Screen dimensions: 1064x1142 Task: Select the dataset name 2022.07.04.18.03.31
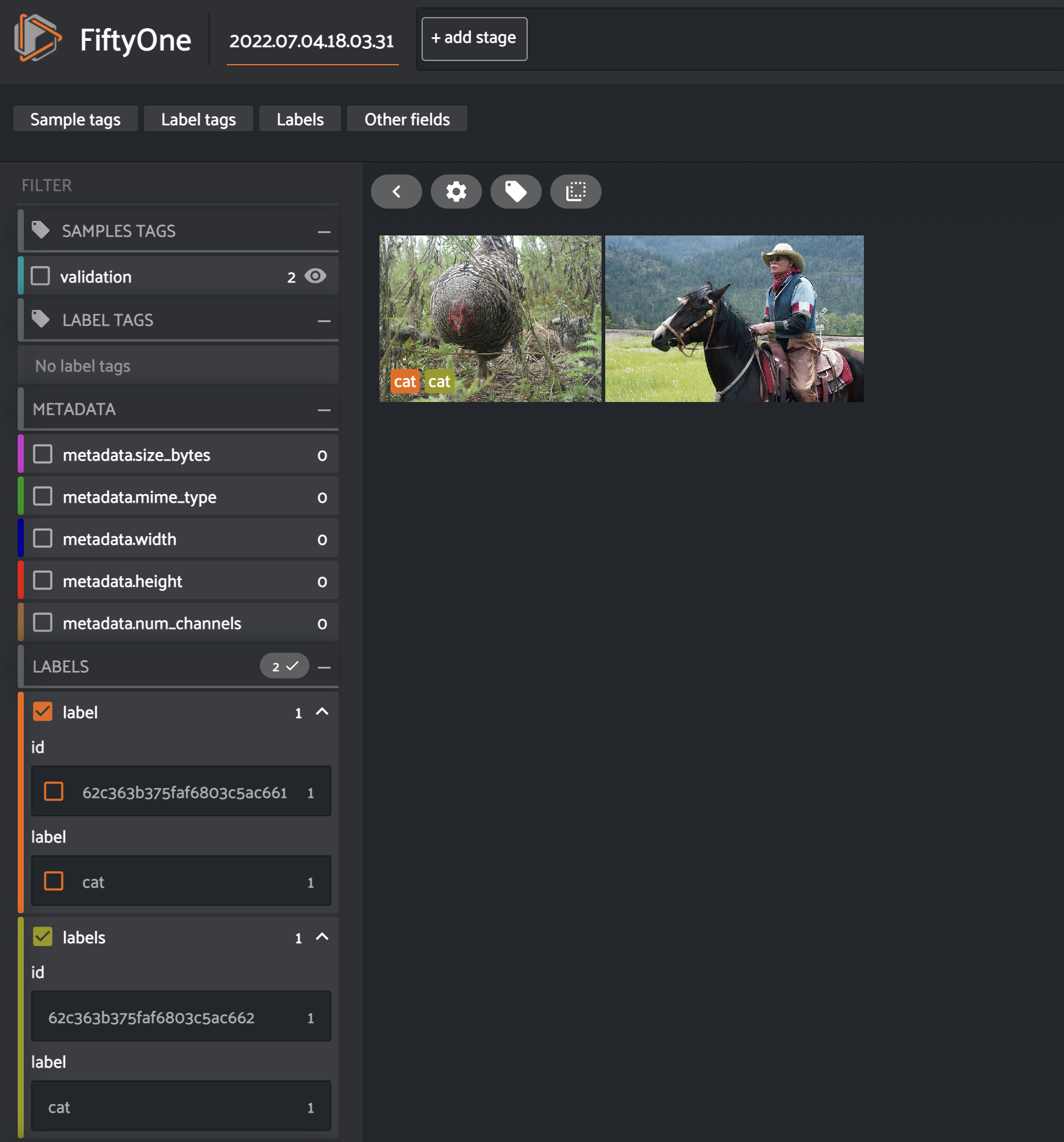tap(312, 41)
